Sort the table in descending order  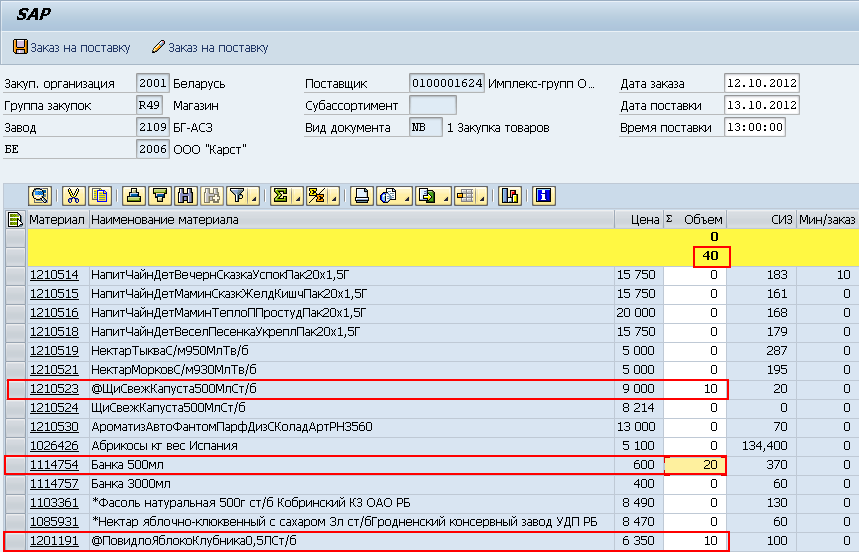(160, 196)
